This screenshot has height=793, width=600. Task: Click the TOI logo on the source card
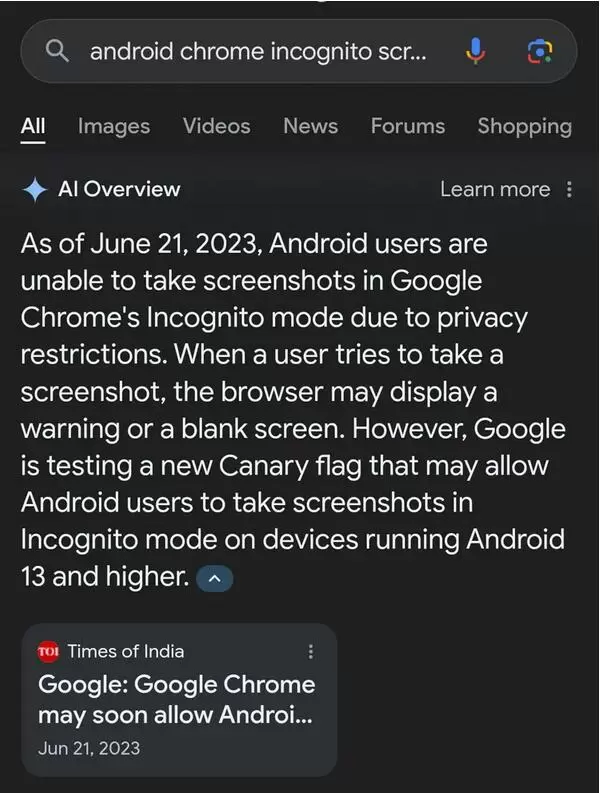point(49,651)
